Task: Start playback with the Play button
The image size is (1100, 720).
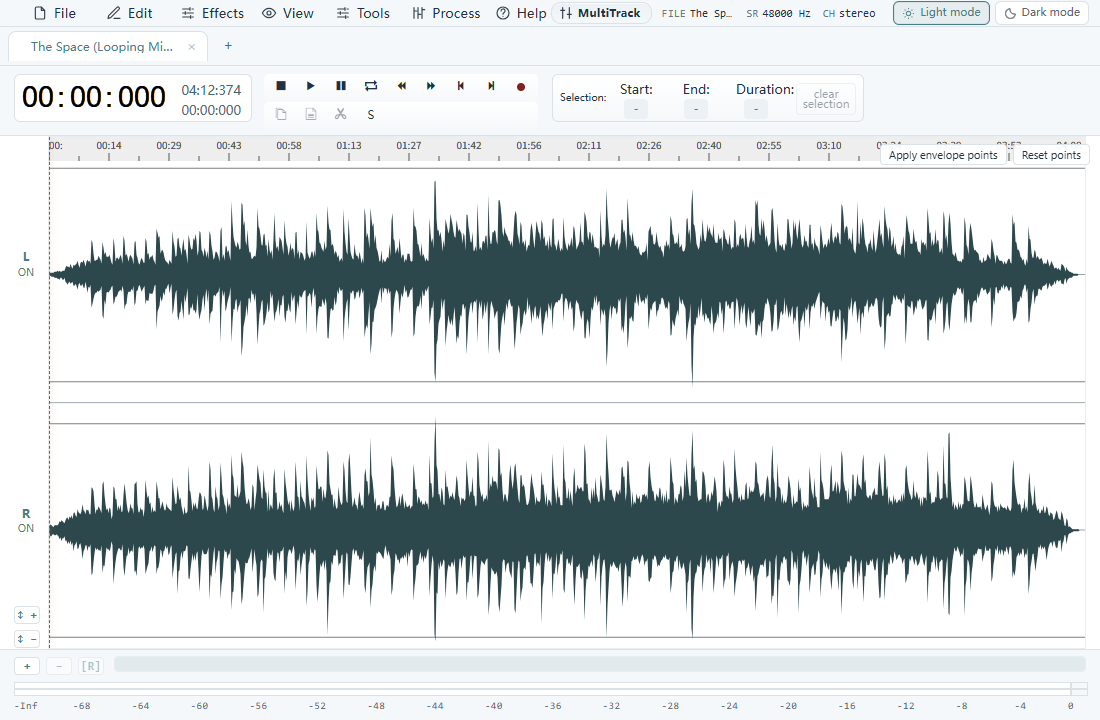Action: click(x=311, y=86)
